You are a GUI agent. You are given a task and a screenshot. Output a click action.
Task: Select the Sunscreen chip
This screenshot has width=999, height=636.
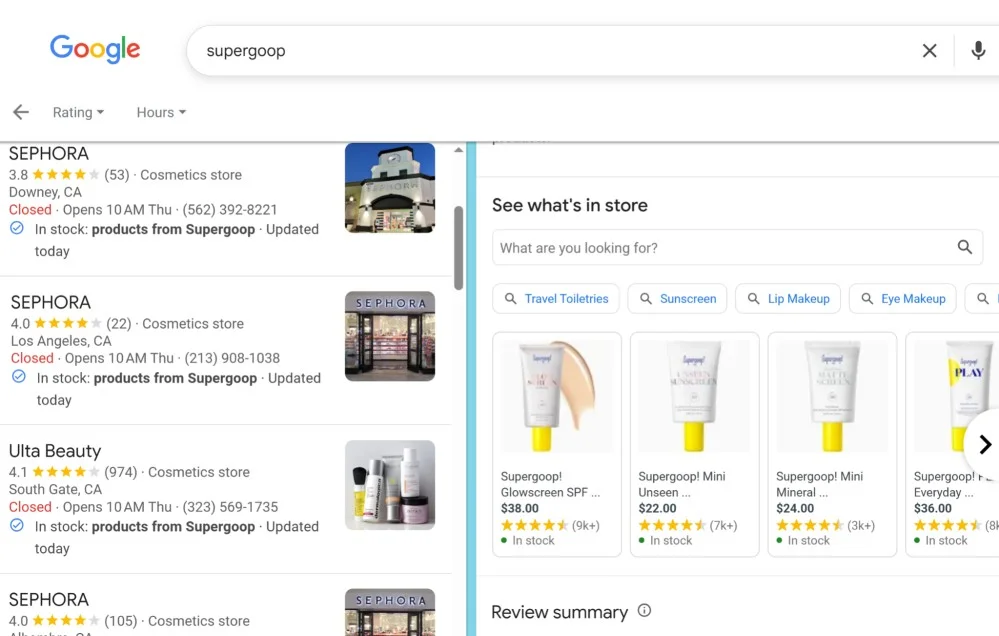click(677, 298)
